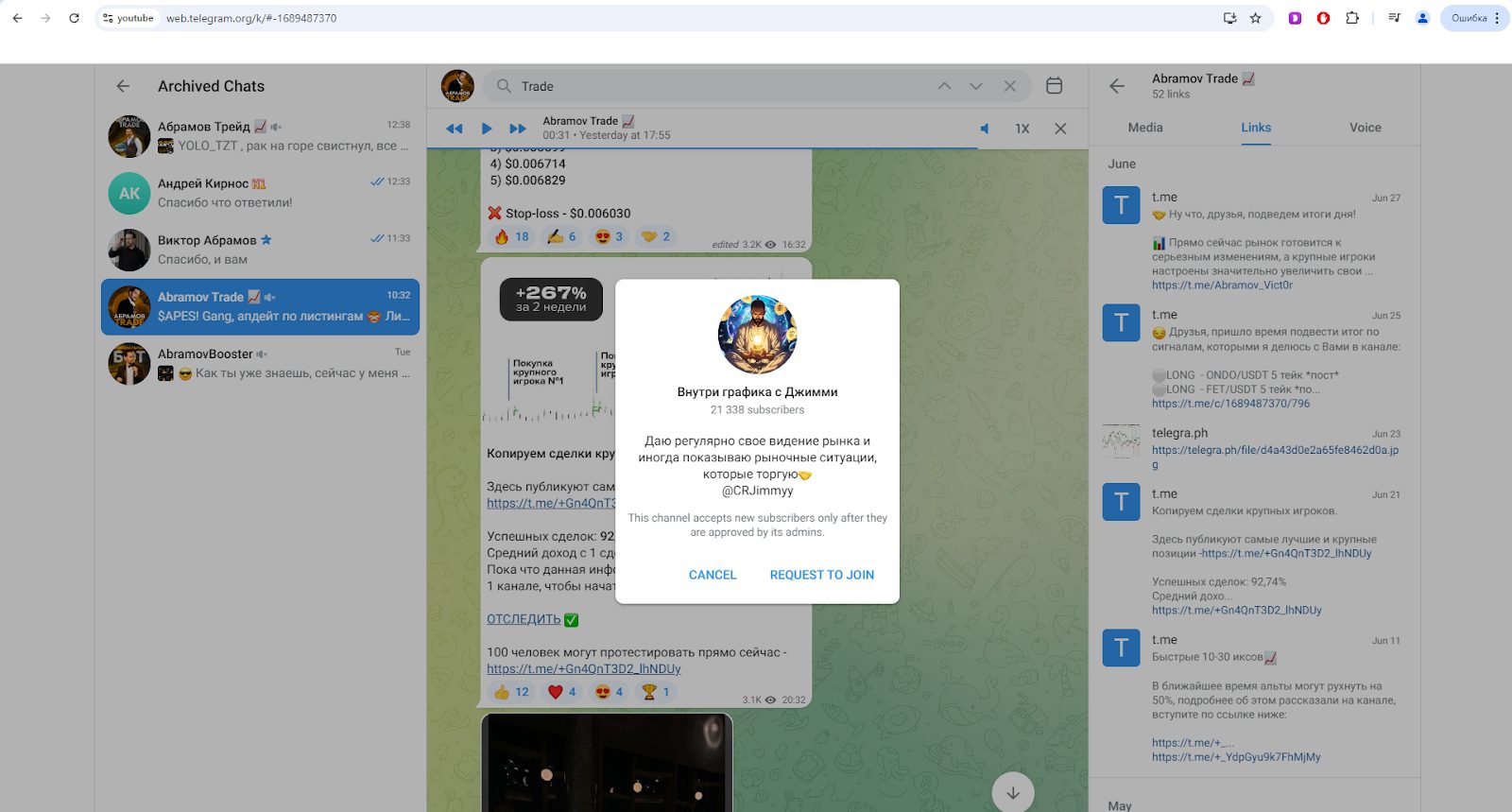Open dark video thumbnail at bottom
The width and height of the screenshot is (1512, 812).
pos(607,763)
